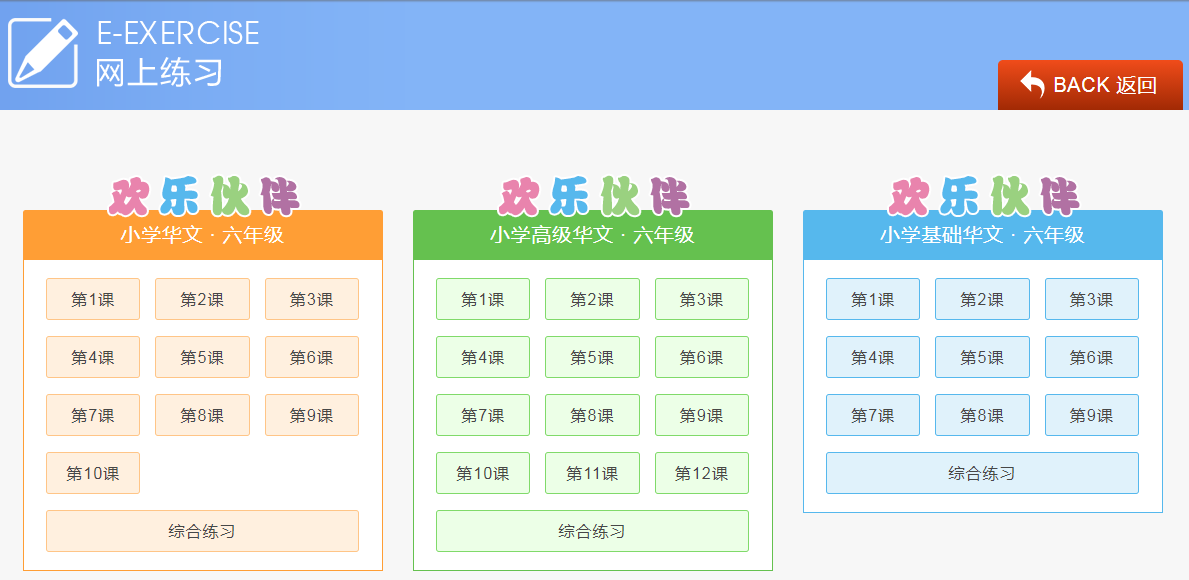Open 第3课 in the blue 基础华文 panel
This screenshot has width=1189, height=580.
point(1091,300)
